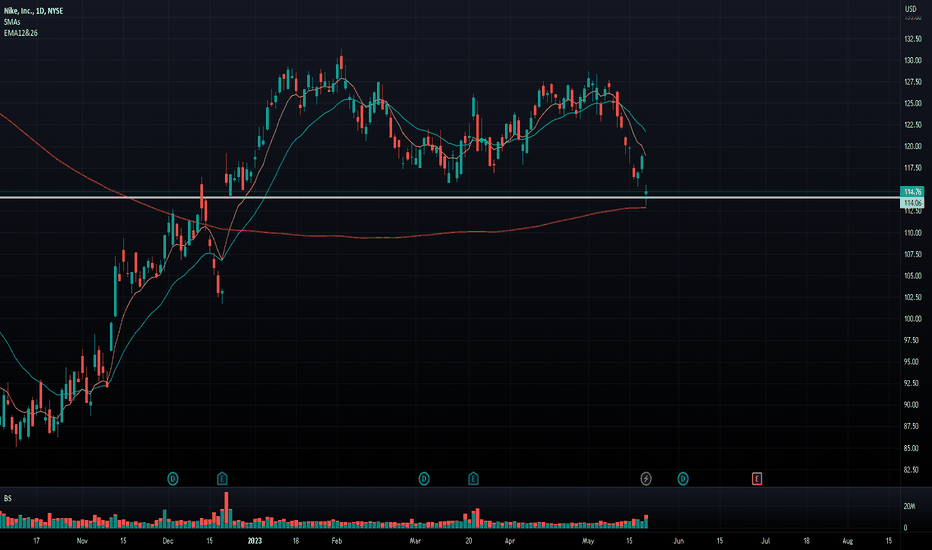Image resolution: width=932 pixels, height=550 pixels.
Task: Click the 110.00 price axis label
Action: [x=912, y=232]
